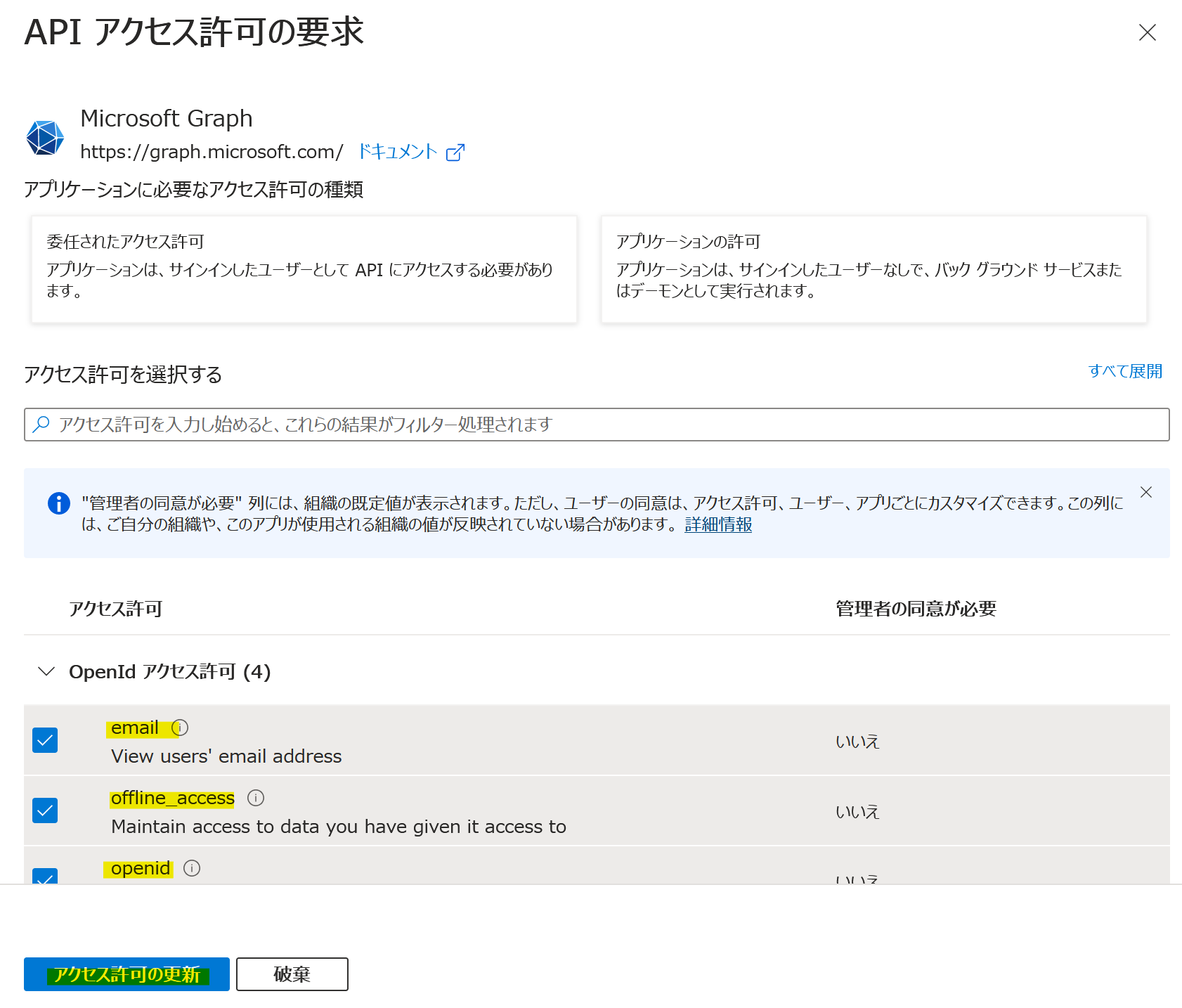Click 'View users' email address' description
This screenshot has width=1182, height=1008.
pos(226,756)
